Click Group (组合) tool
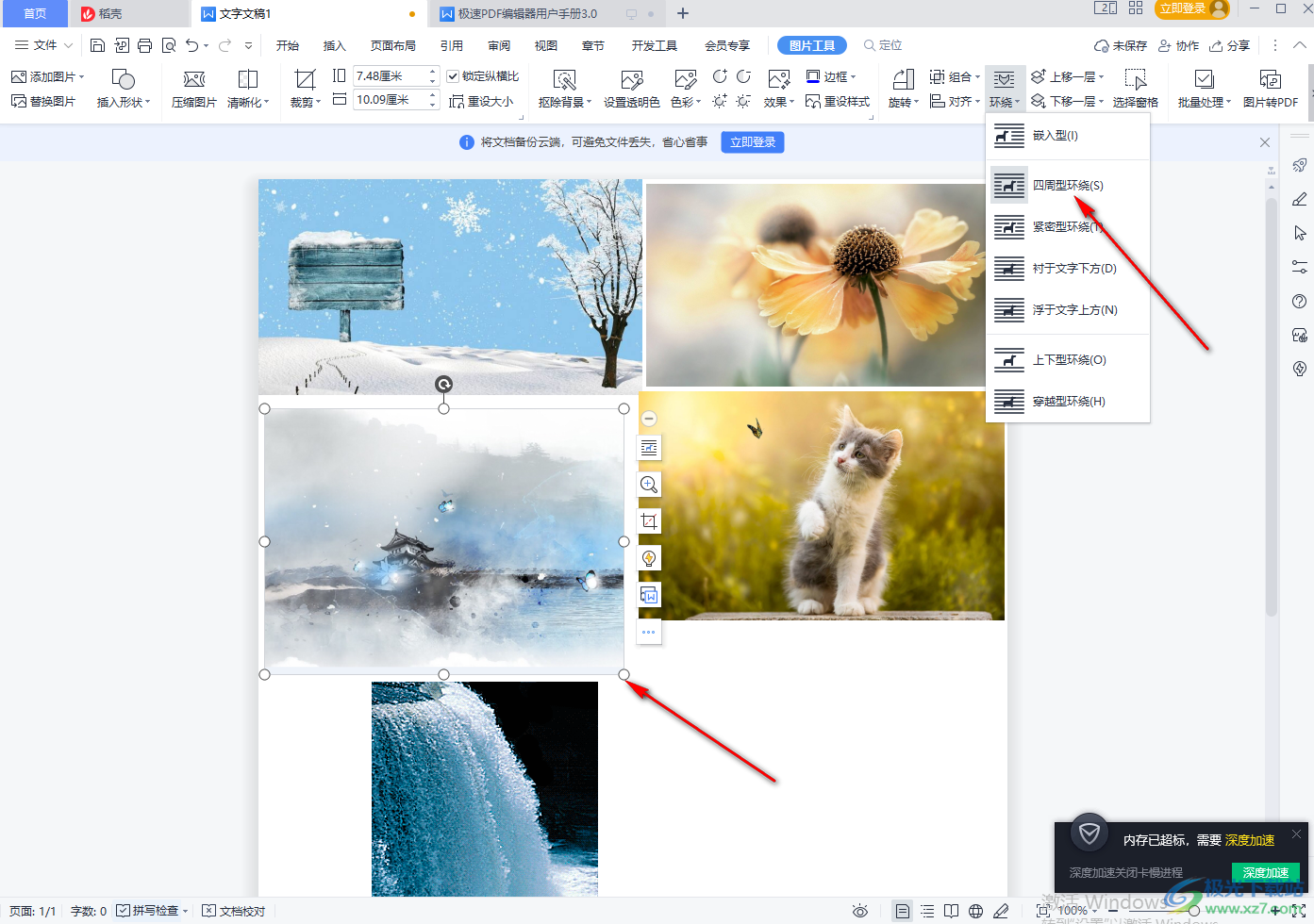Image resolution: width=1314 pixels, height=924 pixels. 955,76
